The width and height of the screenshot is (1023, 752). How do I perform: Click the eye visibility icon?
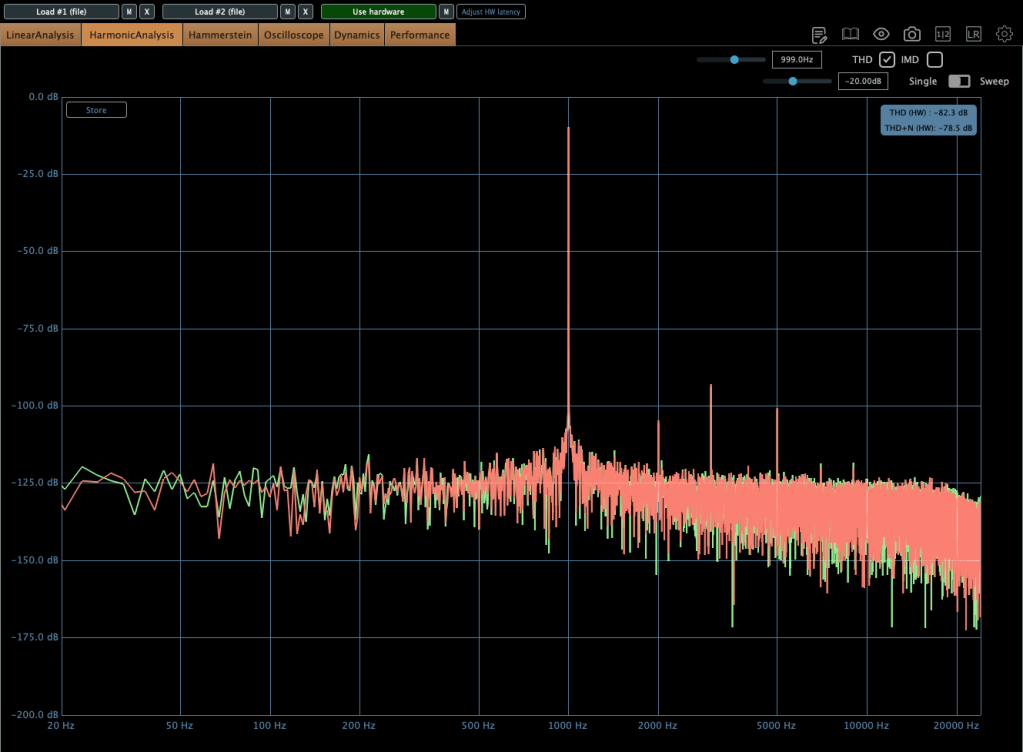coord(881,35)
